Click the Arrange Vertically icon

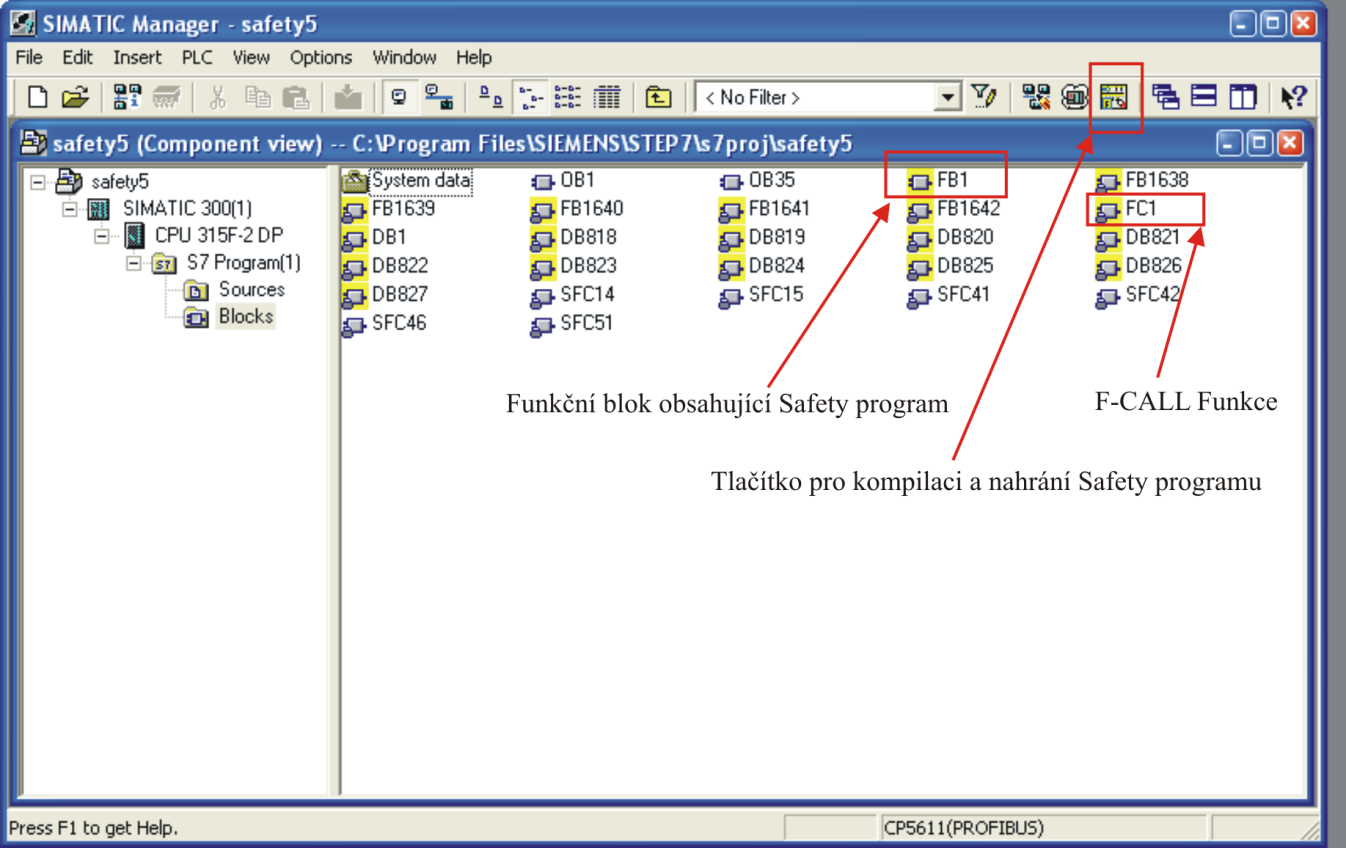pyautogui.click(x=1242, y=97)
